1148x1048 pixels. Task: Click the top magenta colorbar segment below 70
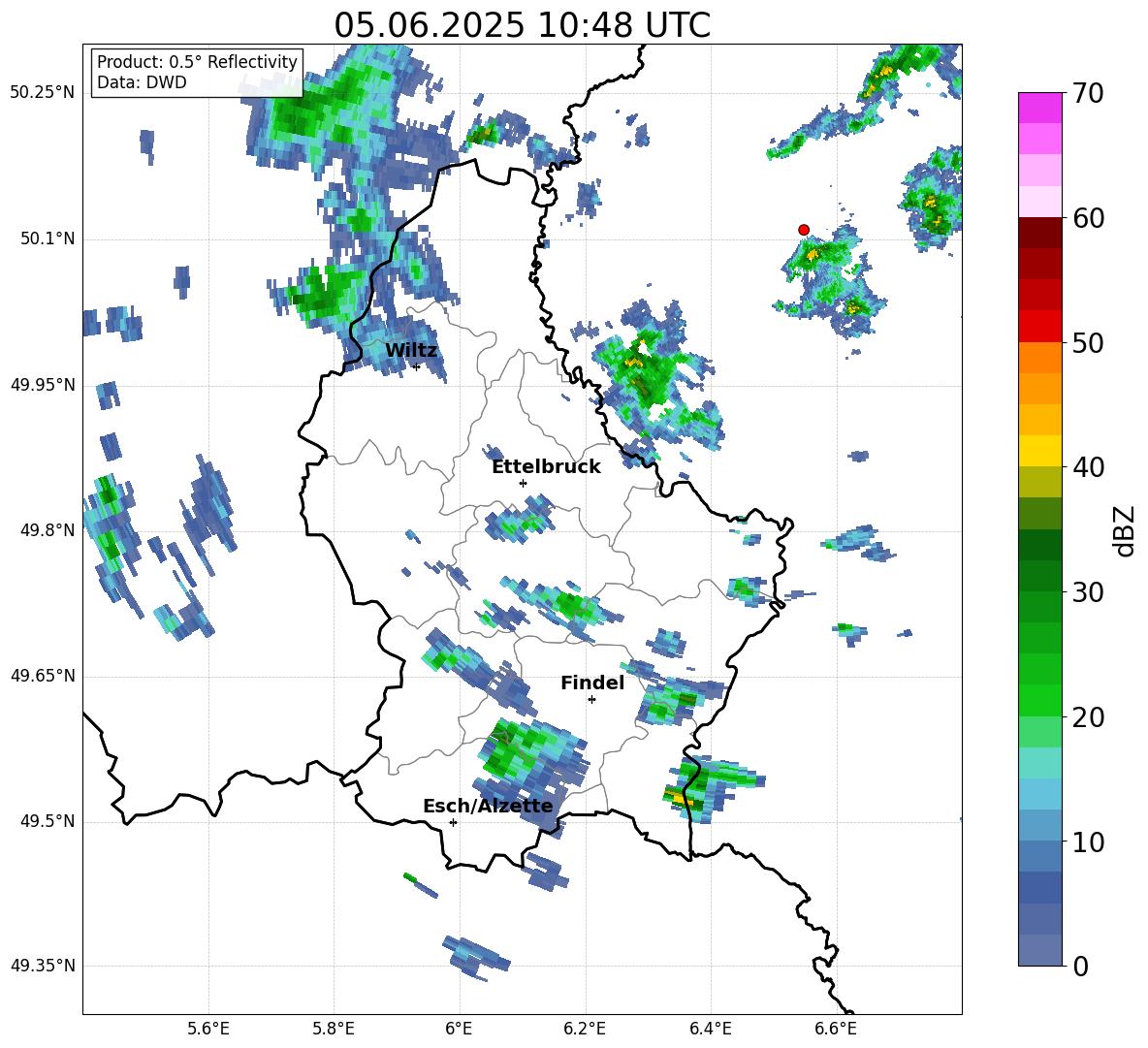[1039, 108]
